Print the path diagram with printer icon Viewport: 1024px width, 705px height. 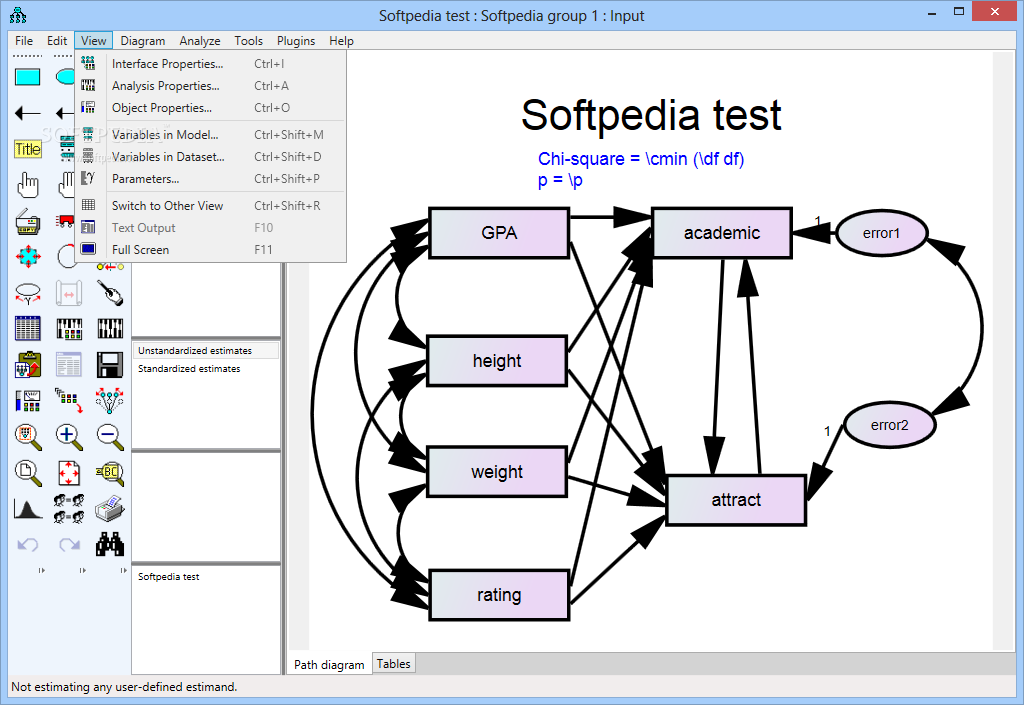110,509
